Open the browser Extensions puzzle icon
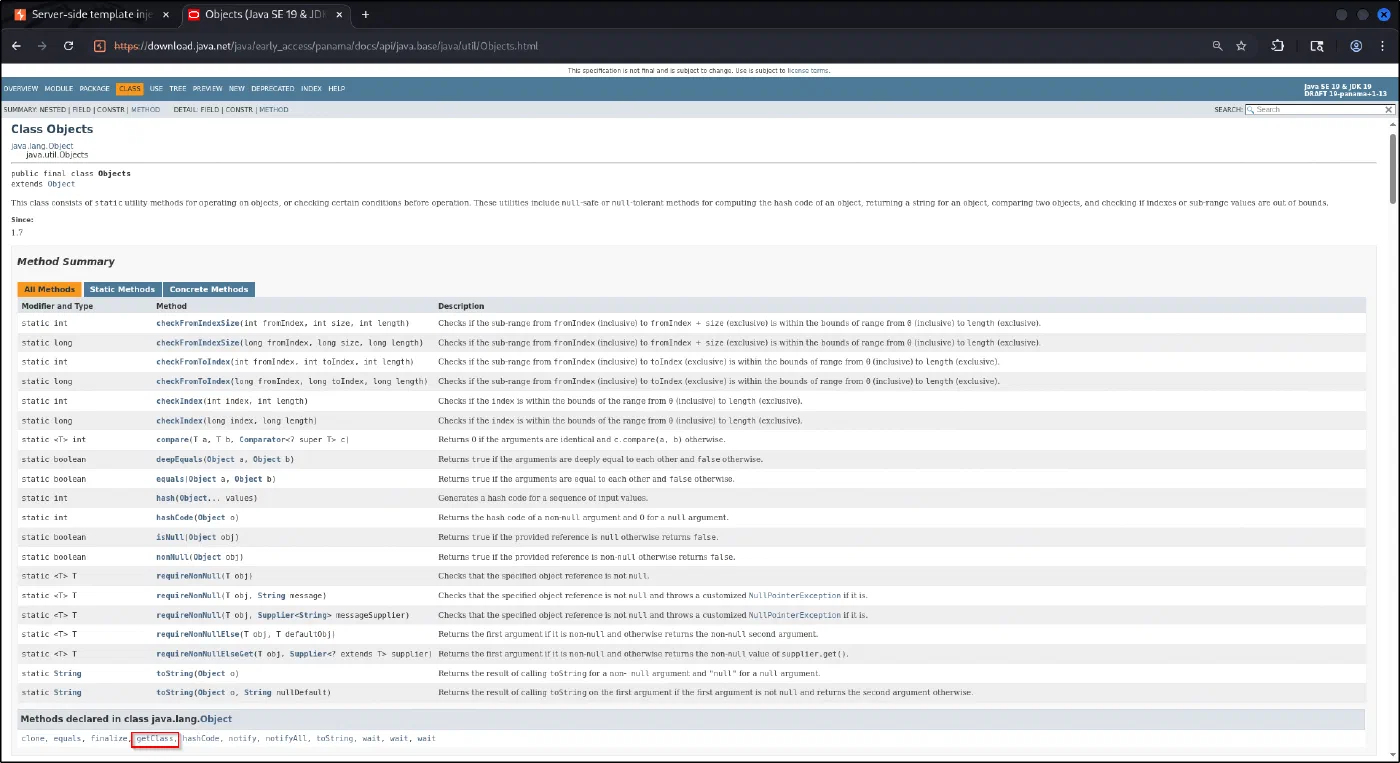The image size is (1400, 763). (x=1278, y=46)
